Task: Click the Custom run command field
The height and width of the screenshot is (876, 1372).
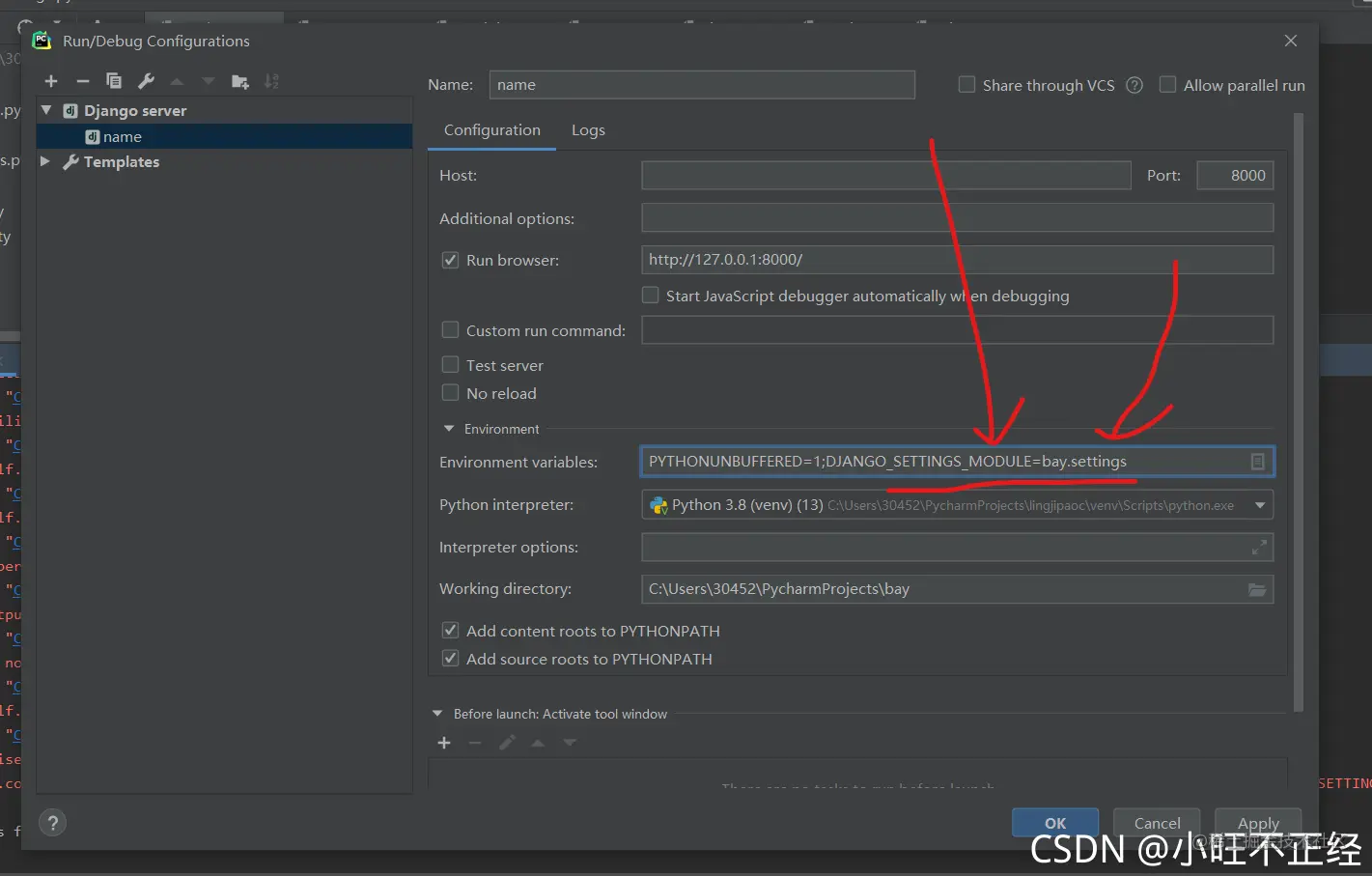Action: [x=957, y=330]
